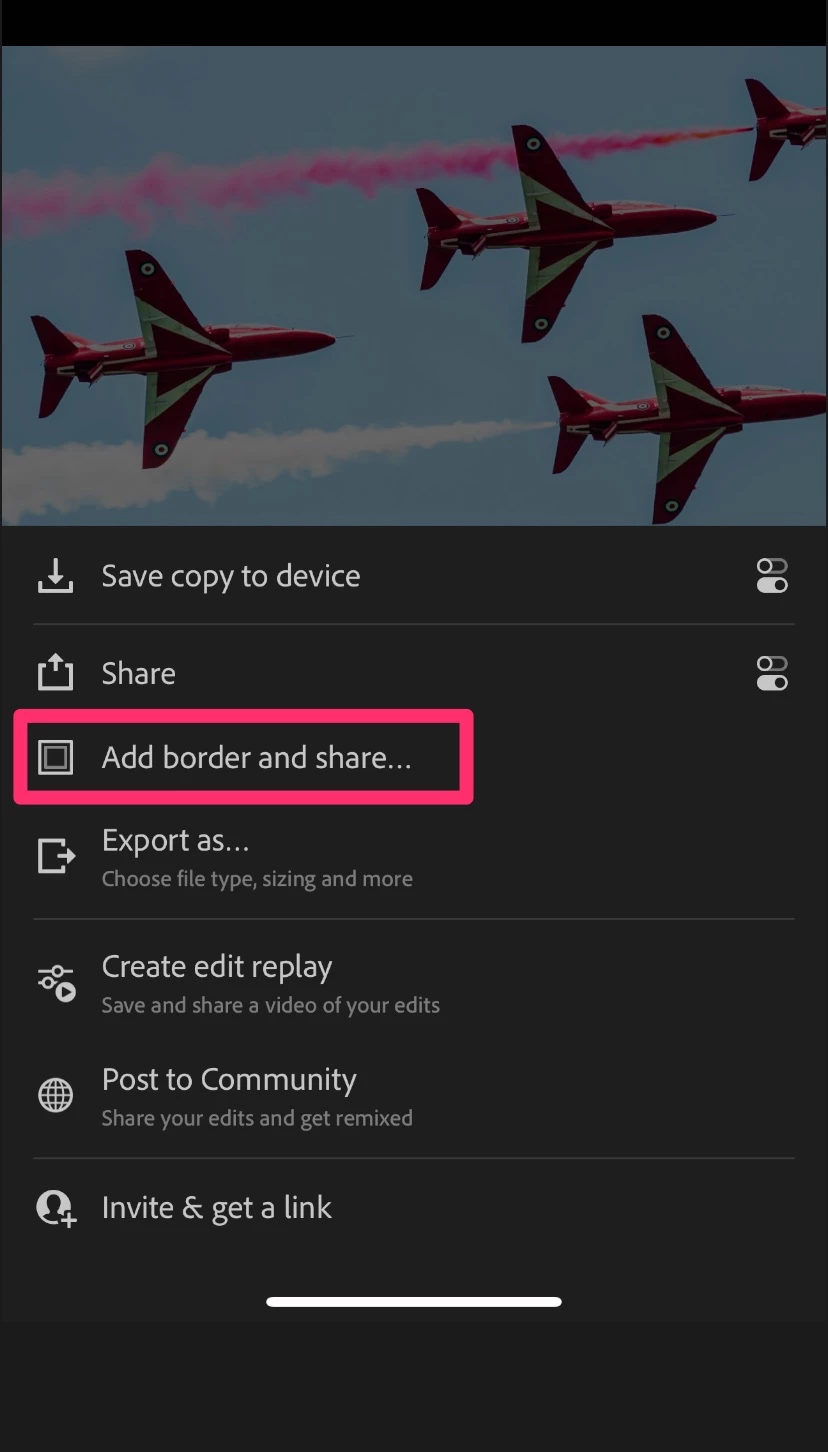Tap Save and share a video subtitle
The height and width of the screenshot is (1452, 828).
[x=271, y=1005]
